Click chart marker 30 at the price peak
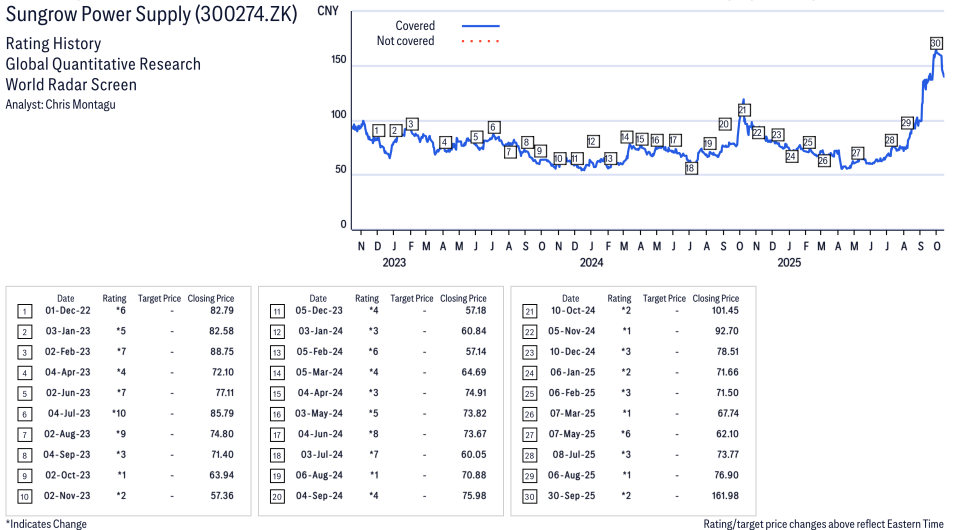Image resolution: width=955 pixels, height=530 pixels. (x=936, y=43)
